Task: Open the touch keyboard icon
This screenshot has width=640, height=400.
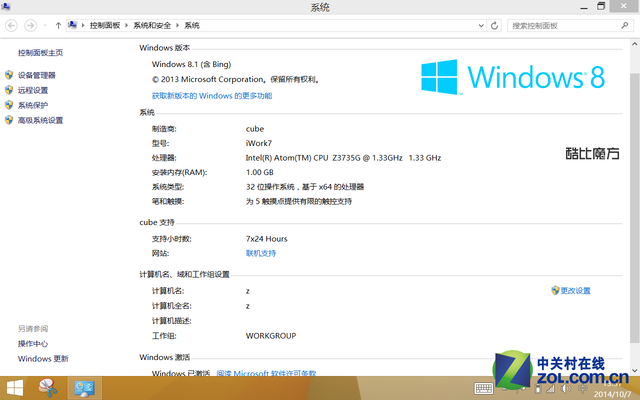Action: pos(484,389)
